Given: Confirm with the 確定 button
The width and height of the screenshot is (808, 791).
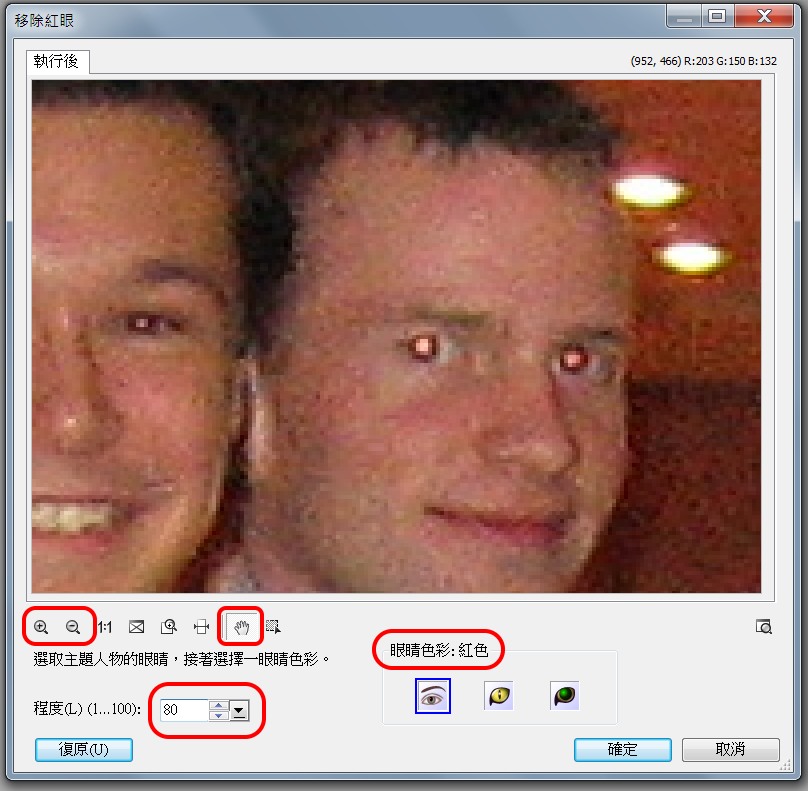Looking at the screenshot, I should tap(622, 750).
